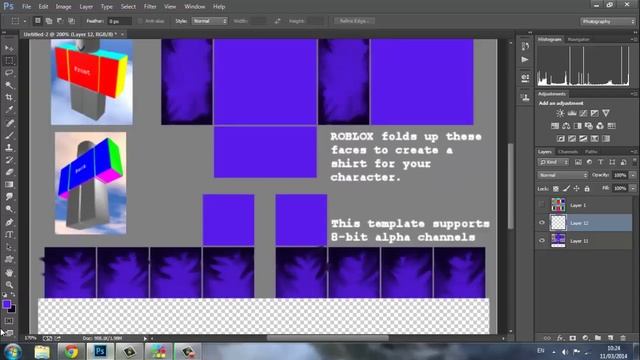Close the Untitled-2 document tab
640x360 pixels.
pos(122,34)
